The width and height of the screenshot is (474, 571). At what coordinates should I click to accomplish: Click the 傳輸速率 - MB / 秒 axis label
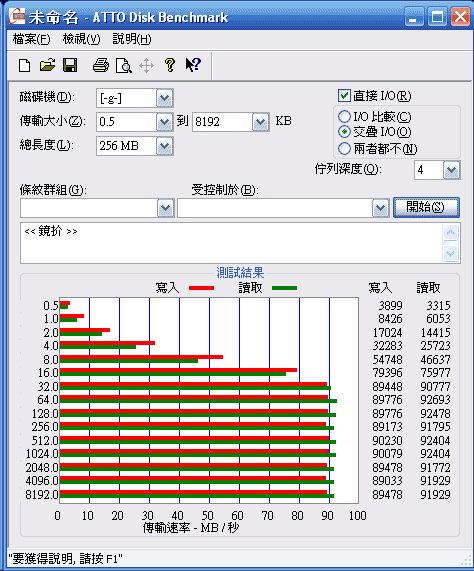191,528
